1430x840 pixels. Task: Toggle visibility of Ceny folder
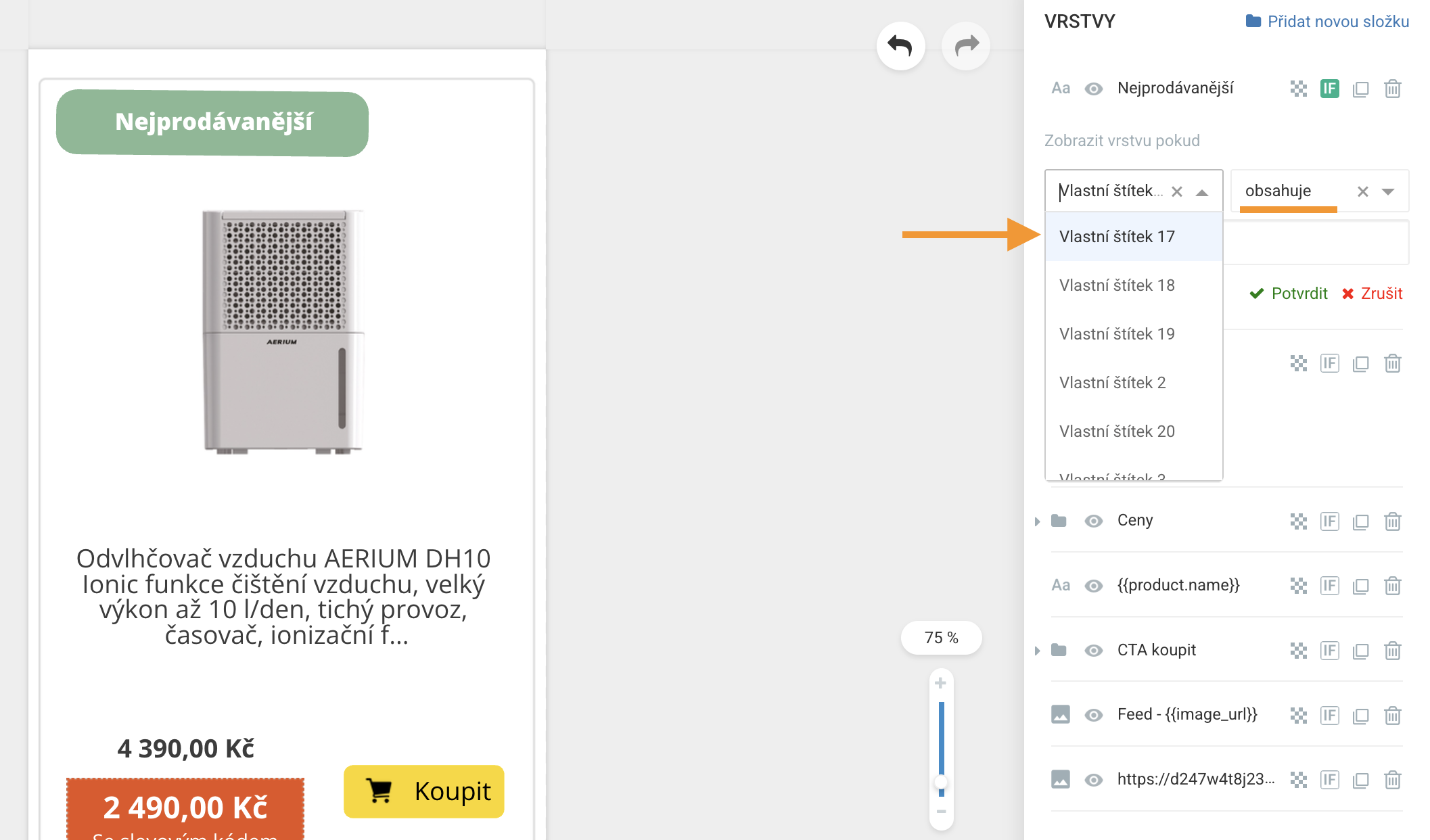[1093, 521]
